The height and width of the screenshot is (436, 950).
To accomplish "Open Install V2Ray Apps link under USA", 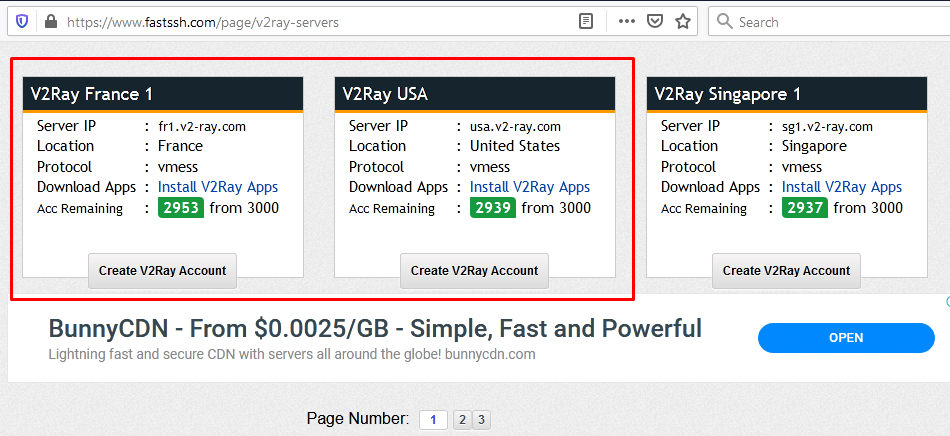I will [x=530, y=187].
